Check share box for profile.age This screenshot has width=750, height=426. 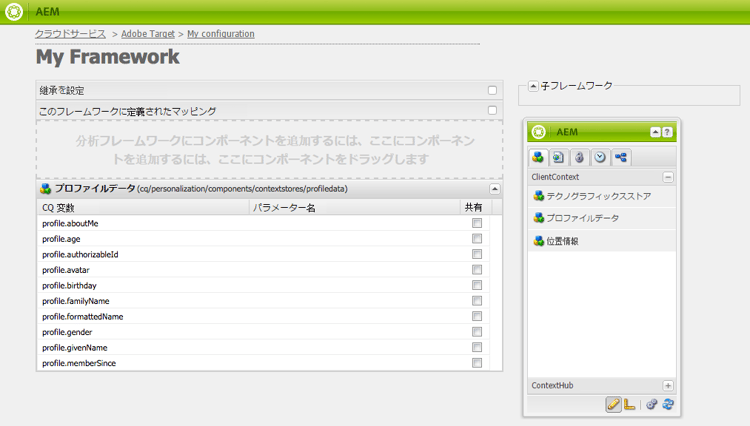pyautogui.click(x=477, y=239)
